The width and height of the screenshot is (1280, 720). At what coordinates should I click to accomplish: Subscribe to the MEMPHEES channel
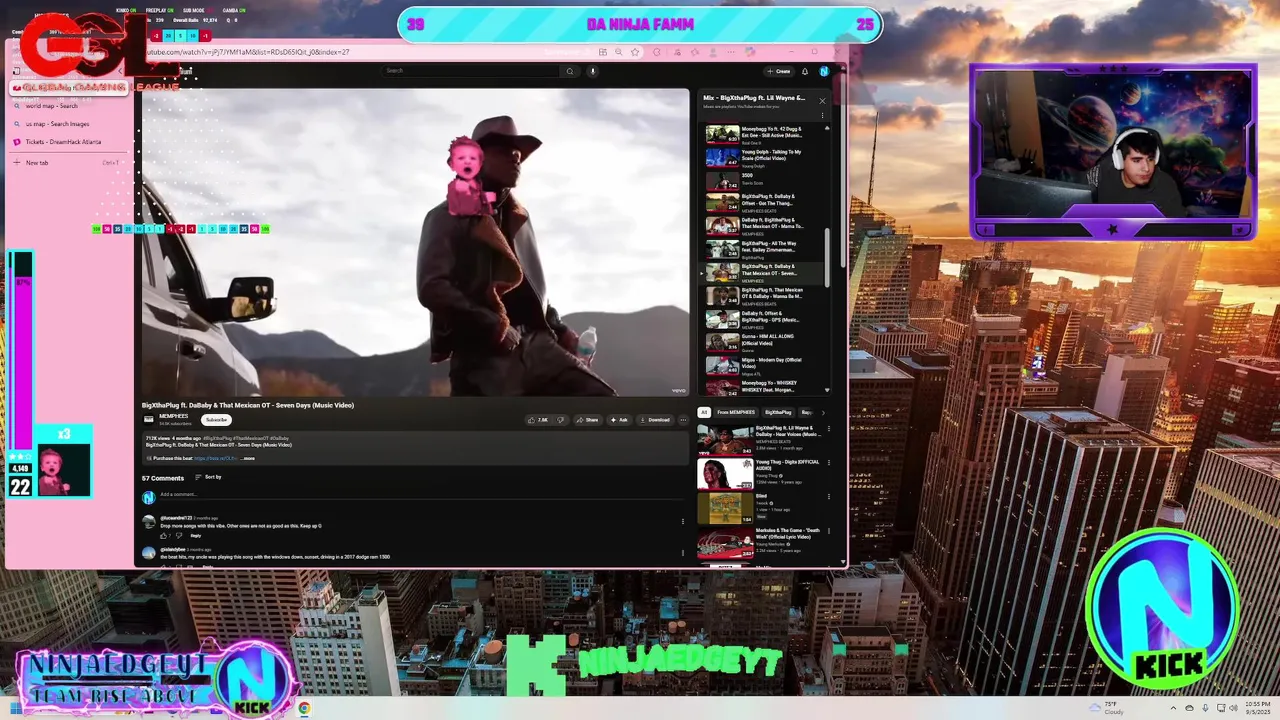pyautogui.click(x=216, y=420)
